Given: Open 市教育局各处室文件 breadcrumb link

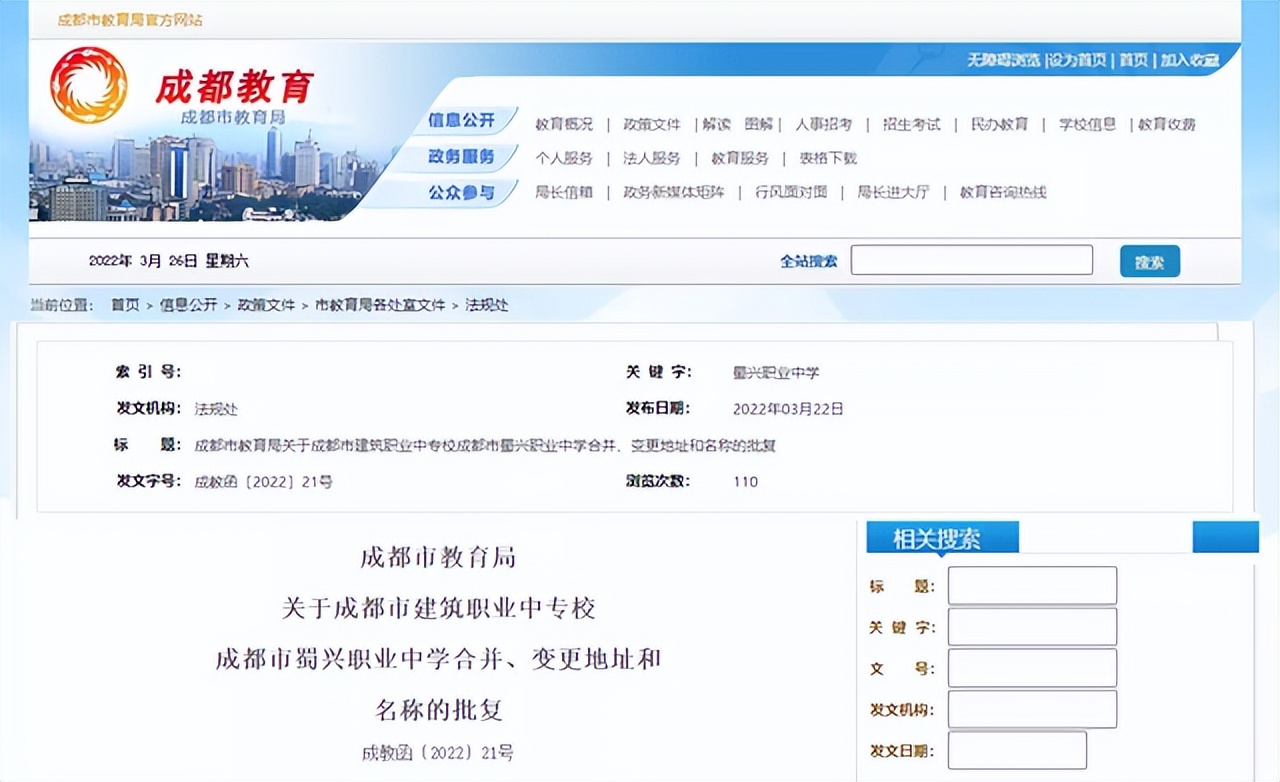Looking at the screenshot, I should [x=380, y=305].
